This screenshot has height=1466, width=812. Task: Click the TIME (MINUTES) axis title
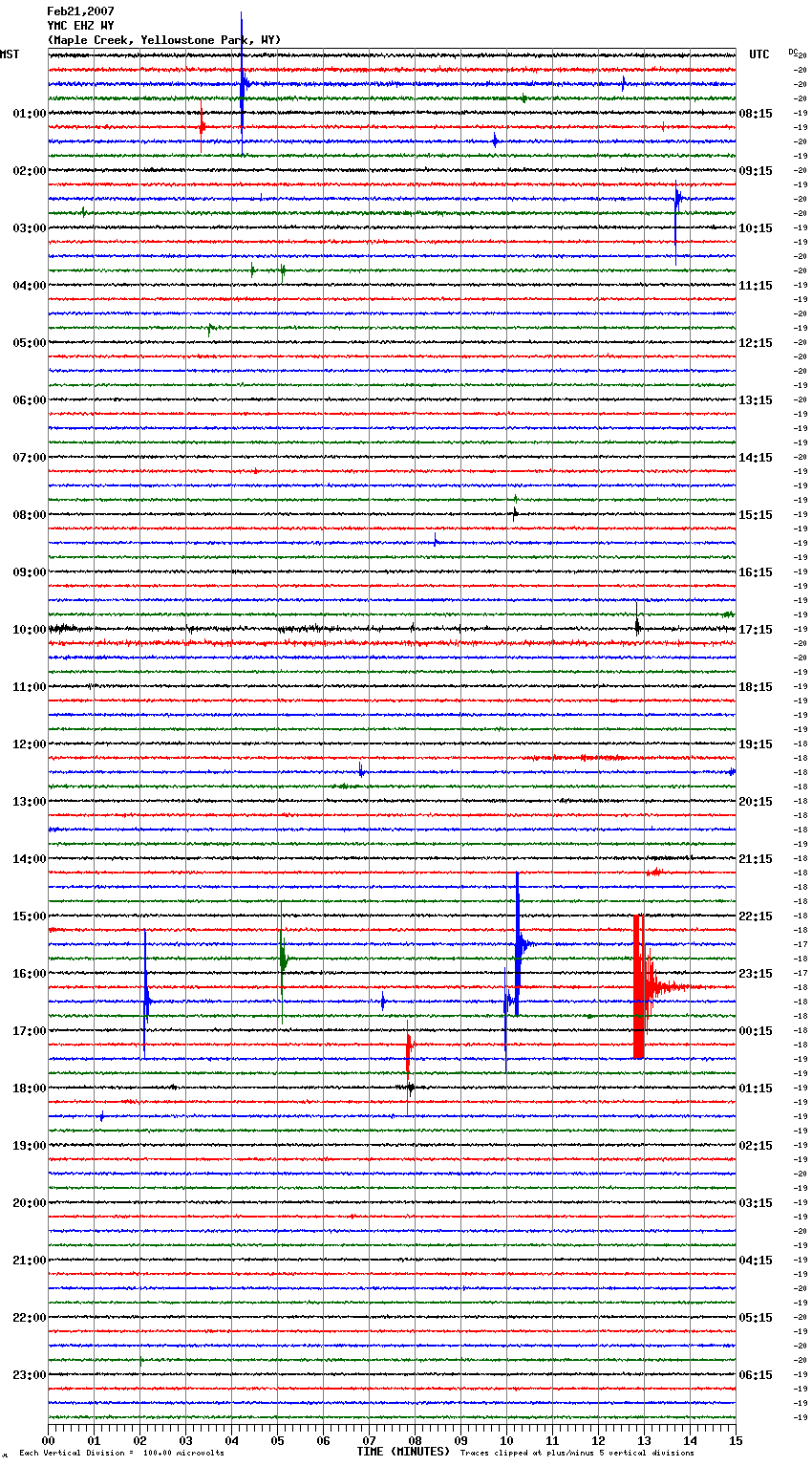pos(403,1452)
